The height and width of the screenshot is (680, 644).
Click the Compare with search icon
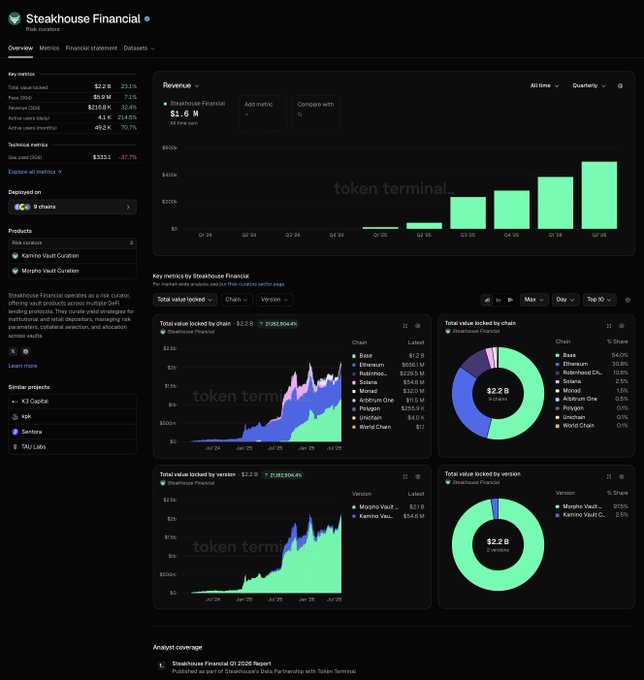(x=300, y=114)
